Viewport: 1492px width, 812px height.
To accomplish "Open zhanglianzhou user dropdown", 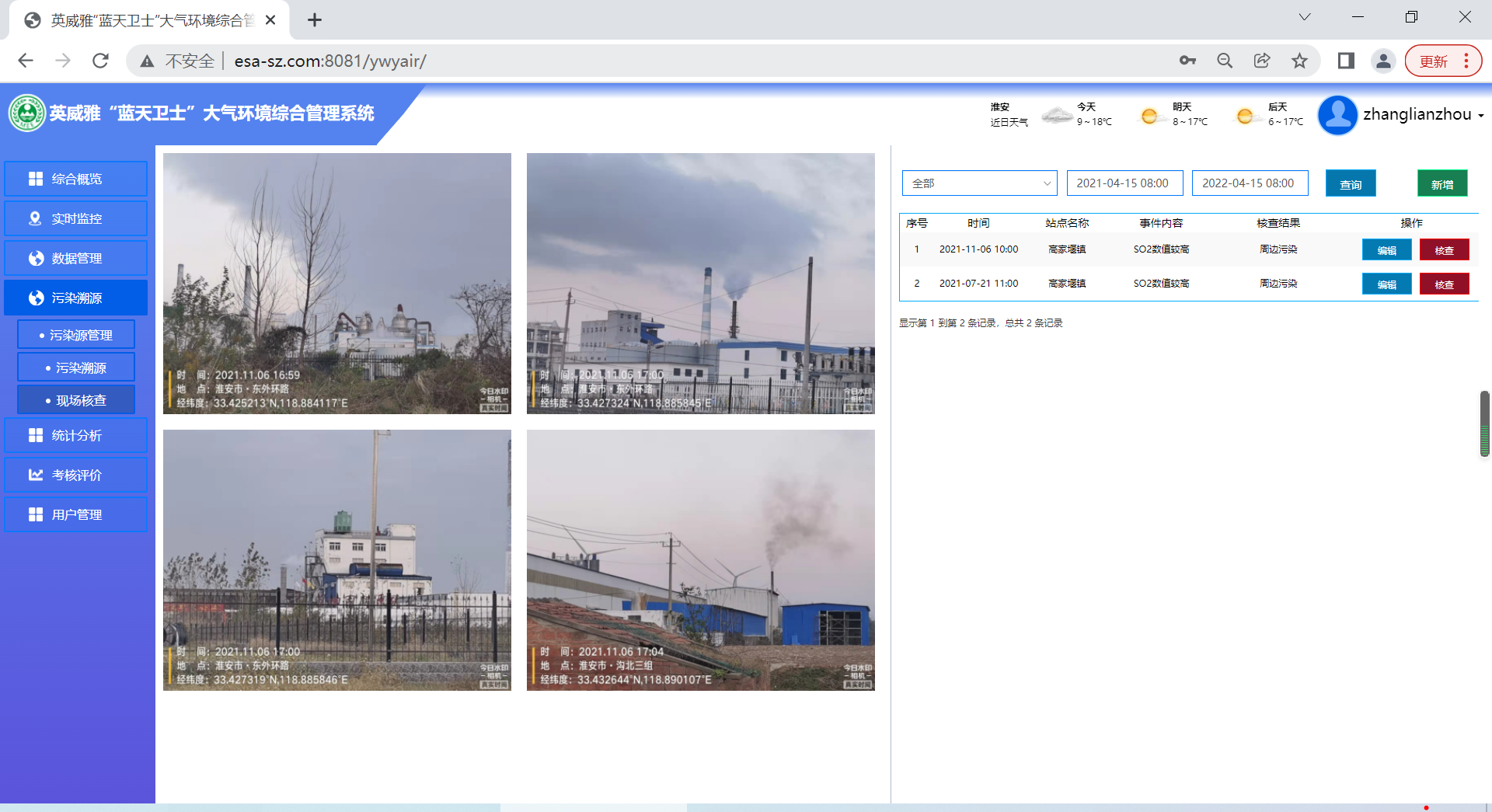I will [x=1424, y=114].
